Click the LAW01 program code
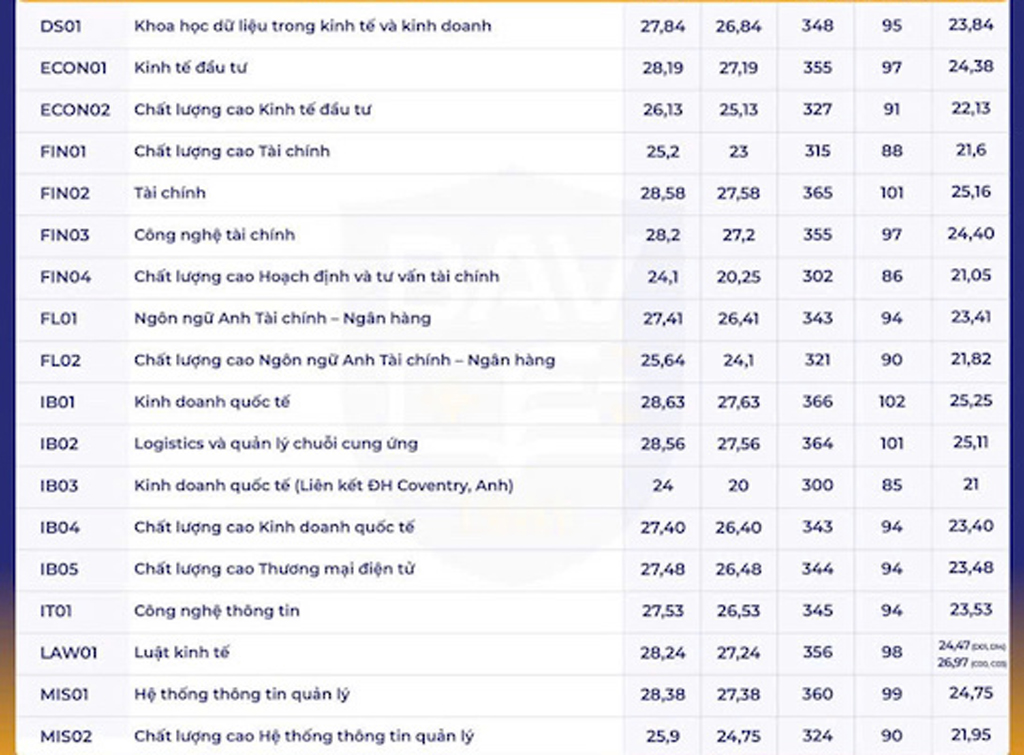1024x755 pixels. (x=68, y=653)
